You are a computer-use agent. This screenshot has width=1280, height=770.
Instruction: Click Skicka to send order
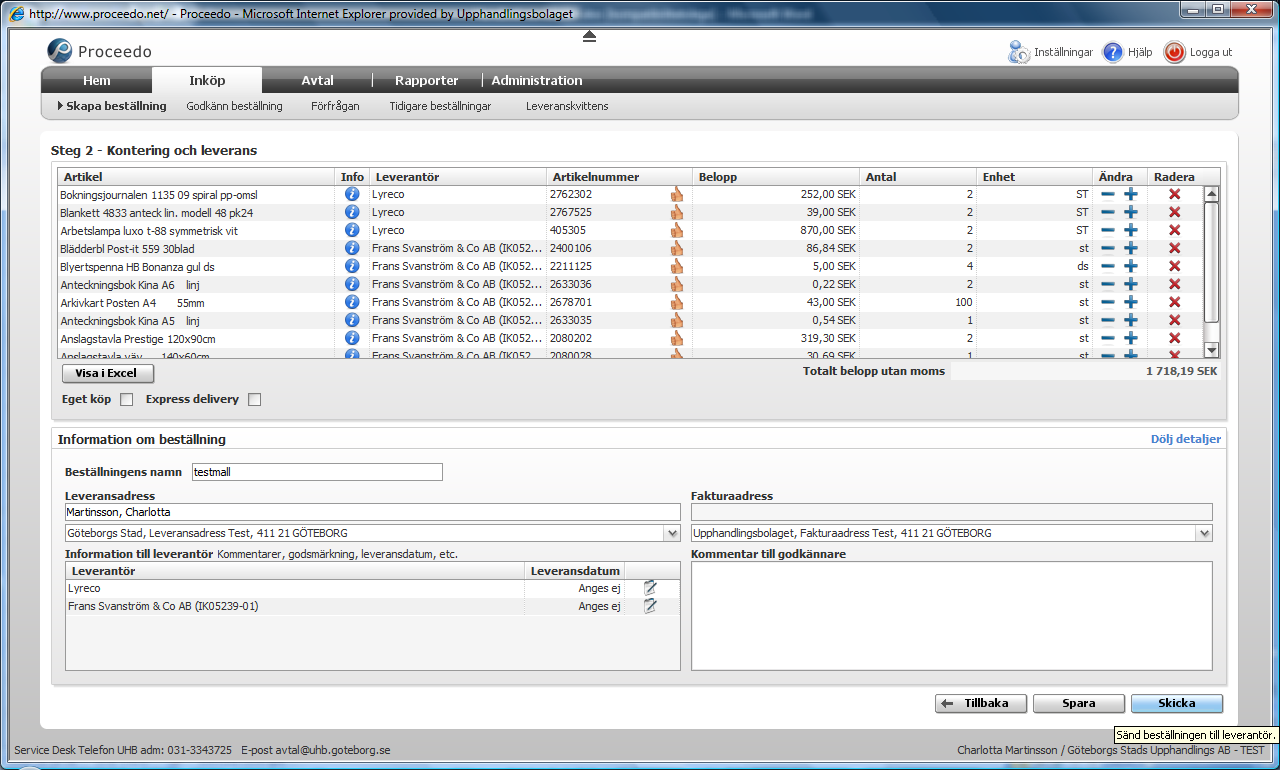coord(1177,703)
